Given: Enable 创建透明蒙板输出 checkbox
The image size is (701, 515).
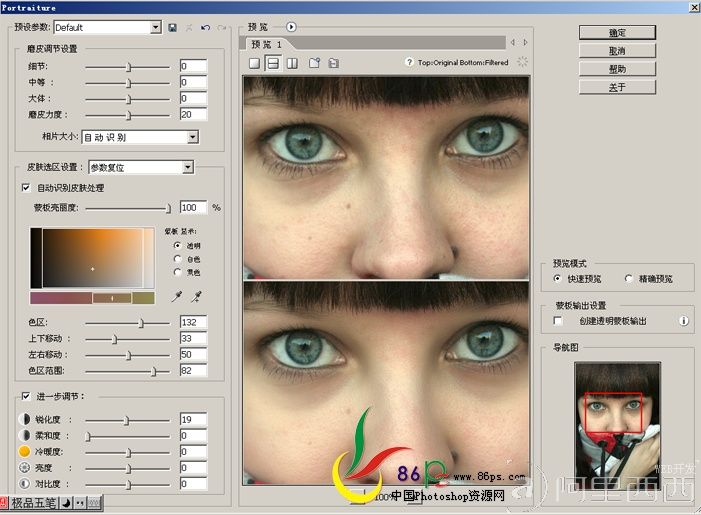Looking at the screenshot, I should [x=557, y=321].
